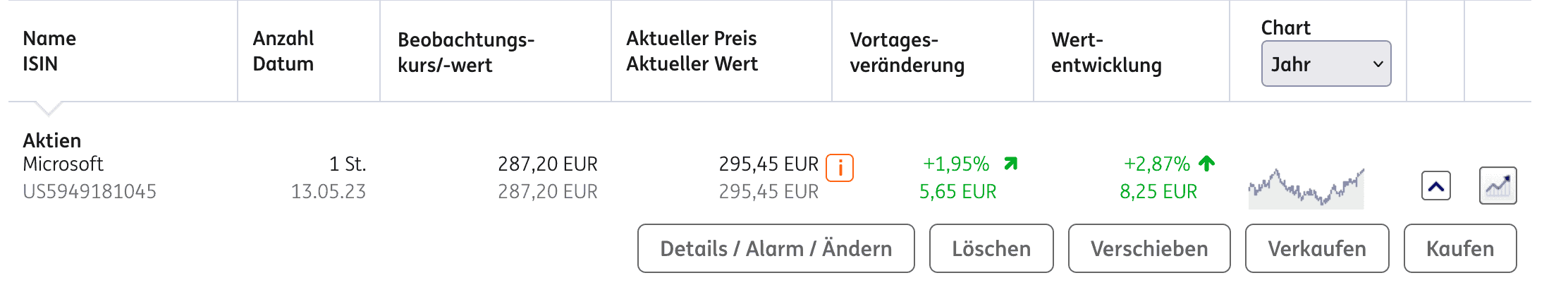Click the orange info icon beside current price
Image resolution: width=1568 pixels, height=285 pixels.
coord(839,169)
